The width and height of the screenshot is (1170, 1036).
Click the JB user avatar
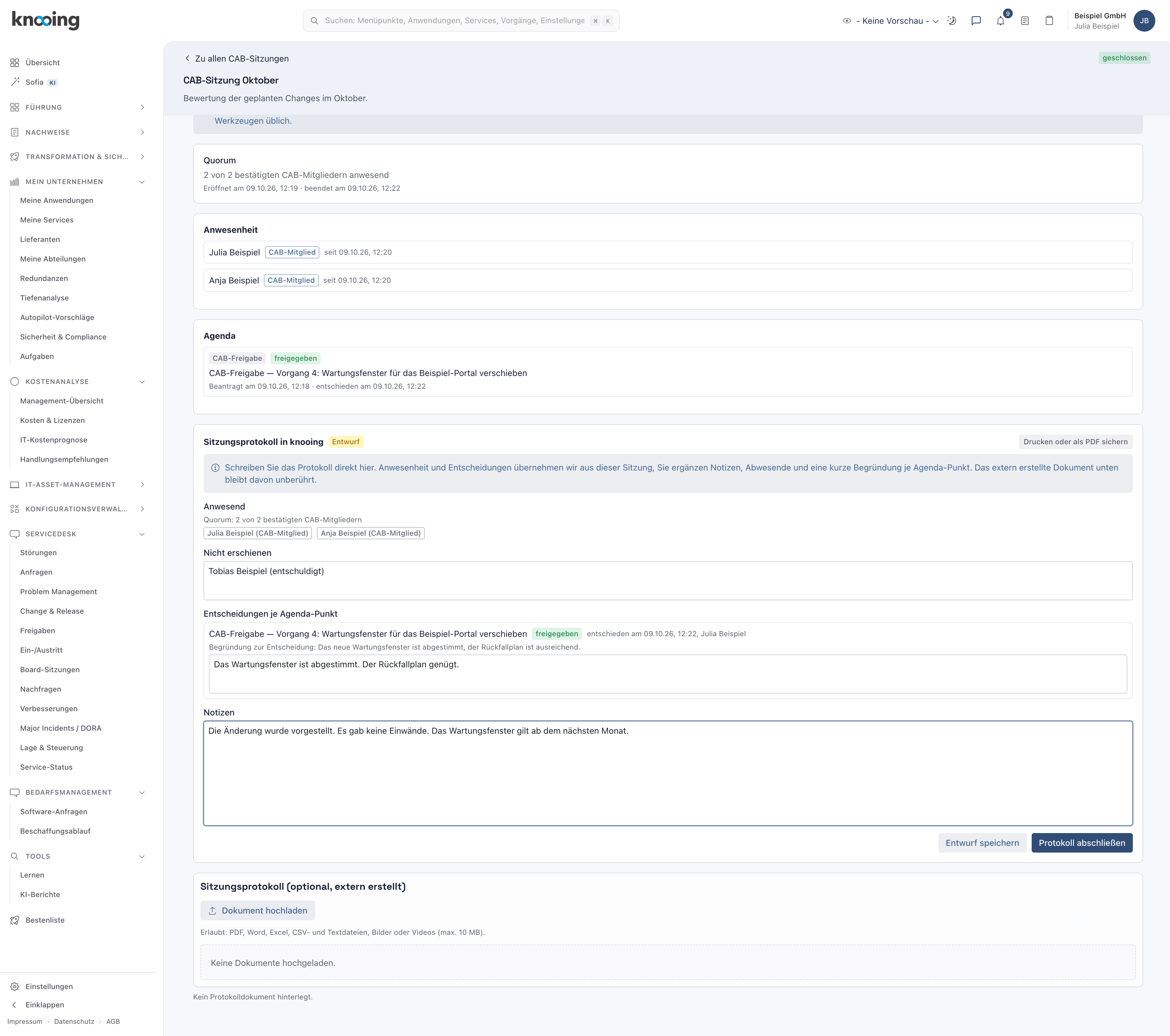pos(1144,21)
